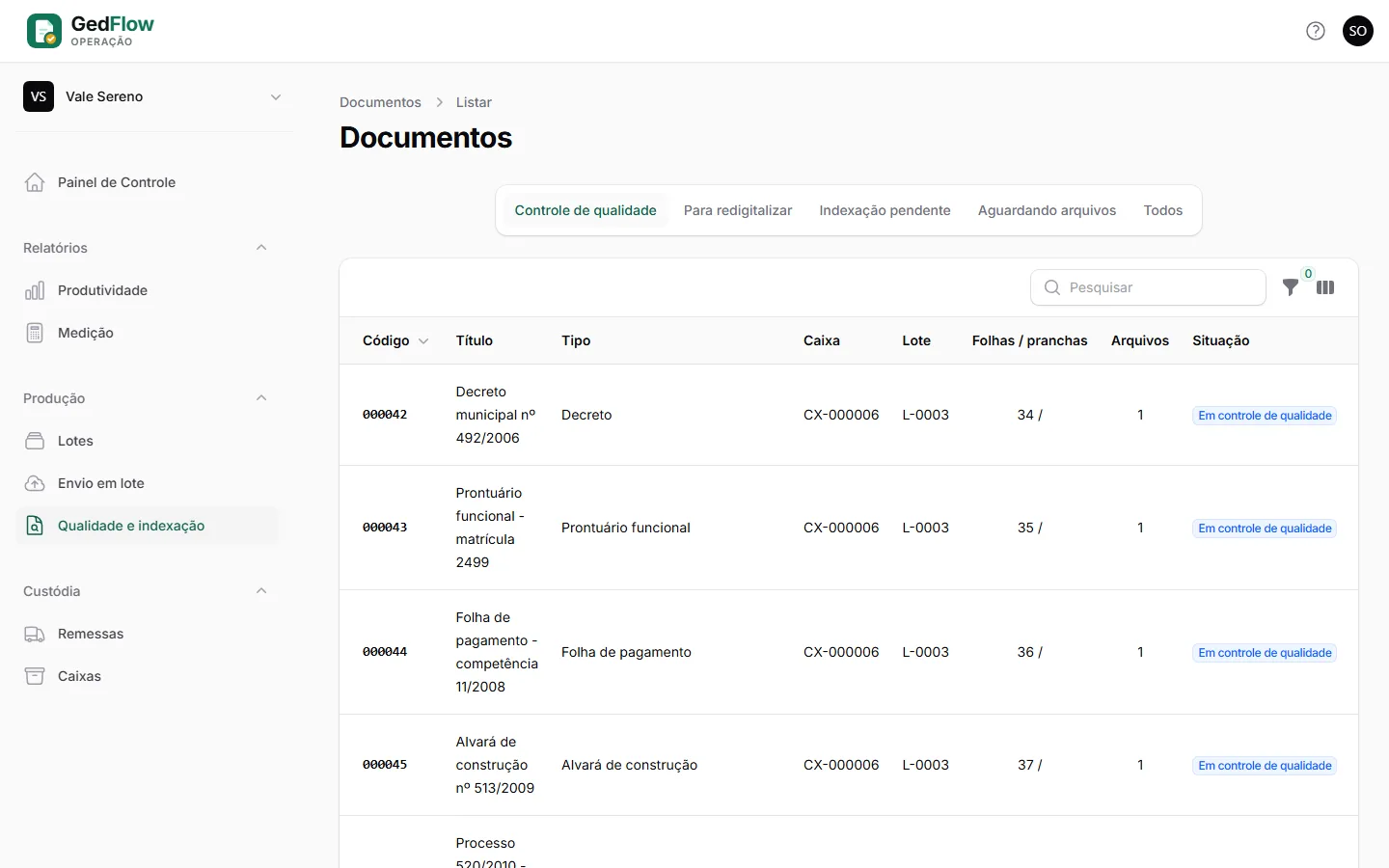Screen dimensions: 1389x868
Task: Click the Qualidade e indexação document icon
Action: click(35, 526)
